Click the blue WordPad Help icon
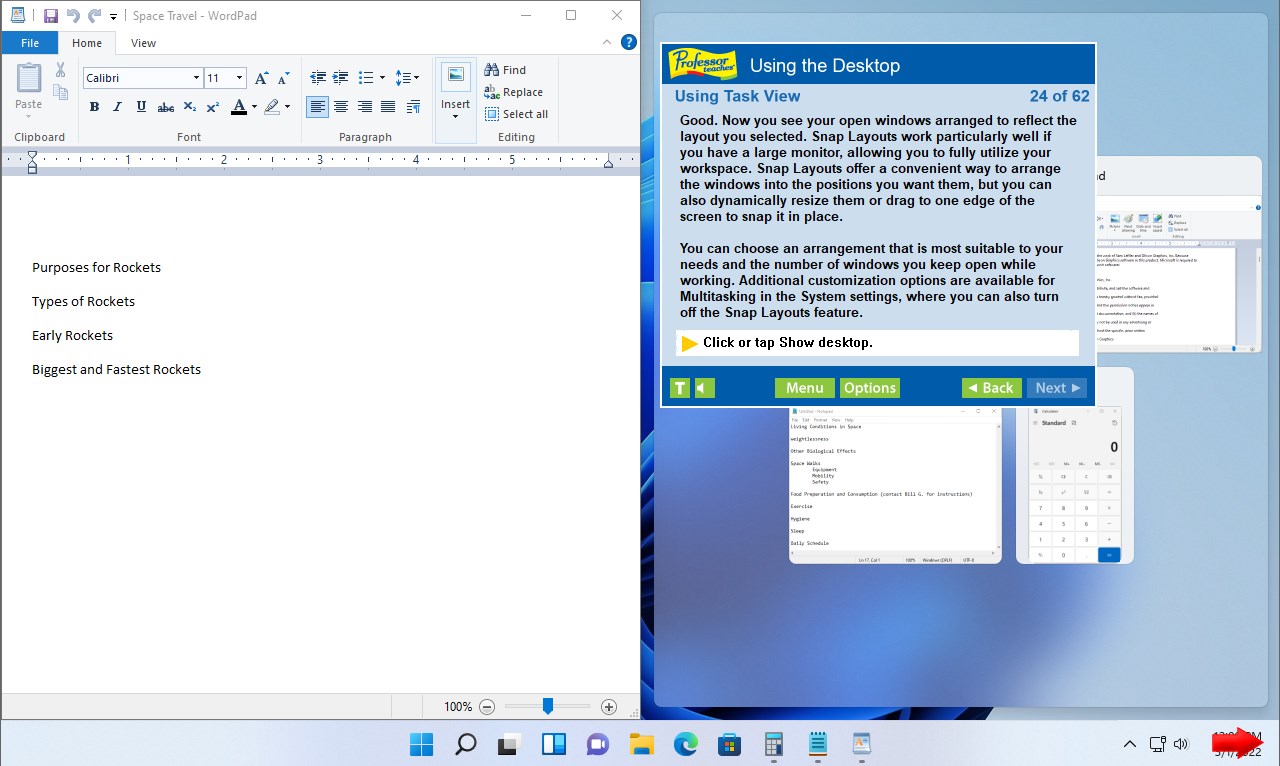The image size is (1280, 766). [x=629, y=42]
